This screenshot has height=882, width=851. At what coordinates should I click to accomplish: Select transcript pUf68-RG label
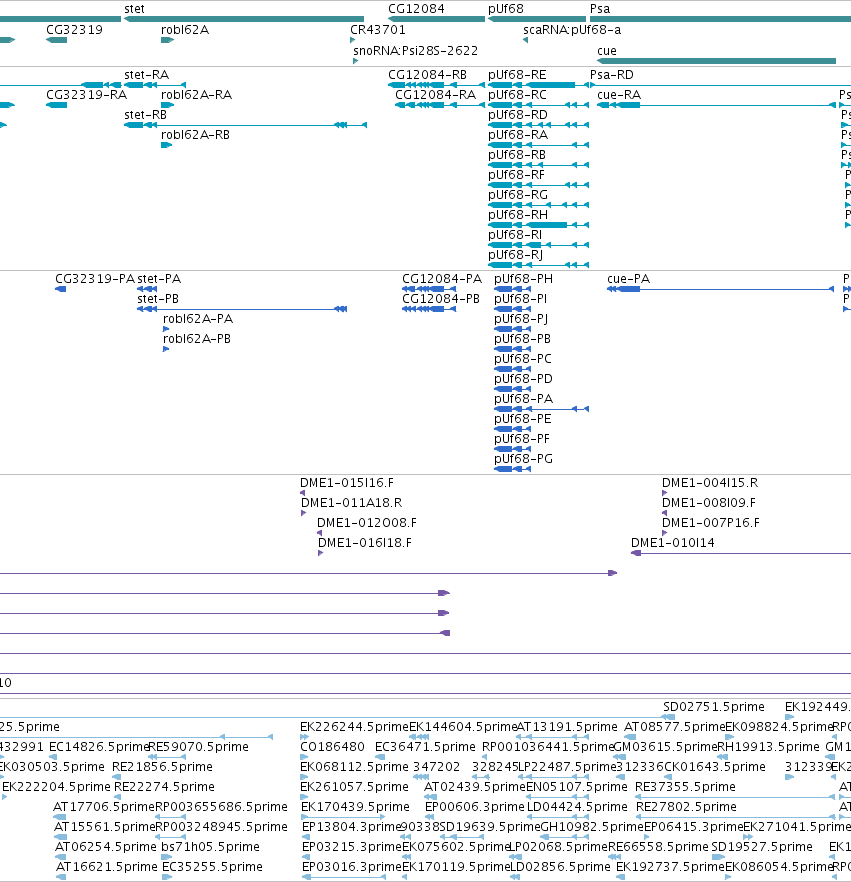click(x=517, y=194)
